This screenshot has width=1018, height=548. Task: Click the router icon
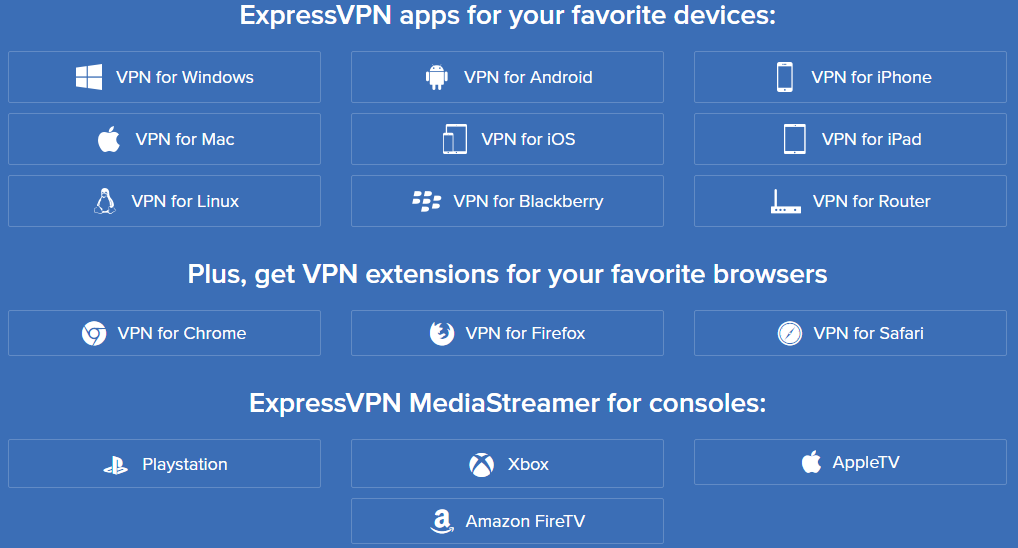tap(786, 201)
